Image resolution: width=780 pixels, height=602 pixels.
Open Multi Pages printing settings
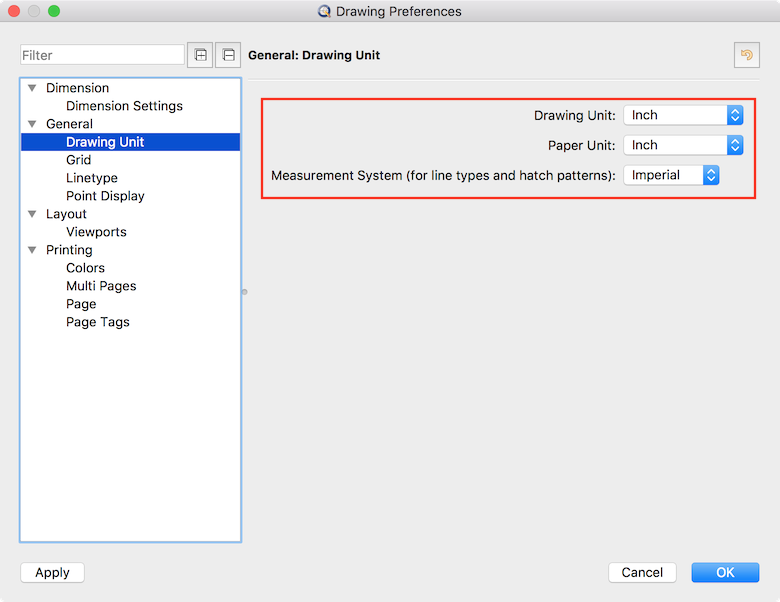101,286
